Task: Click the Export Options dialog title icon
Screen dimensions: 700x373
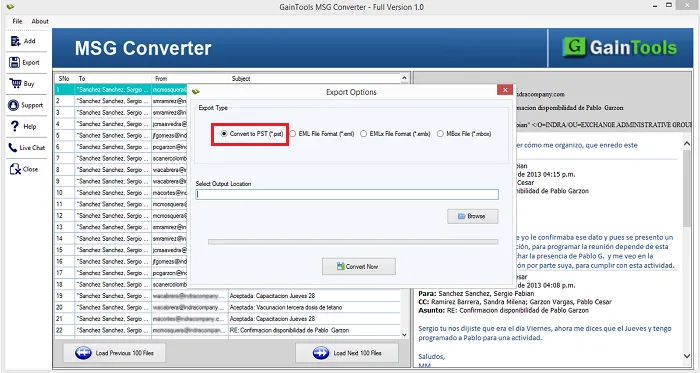Action: click(x=196, y=92)
